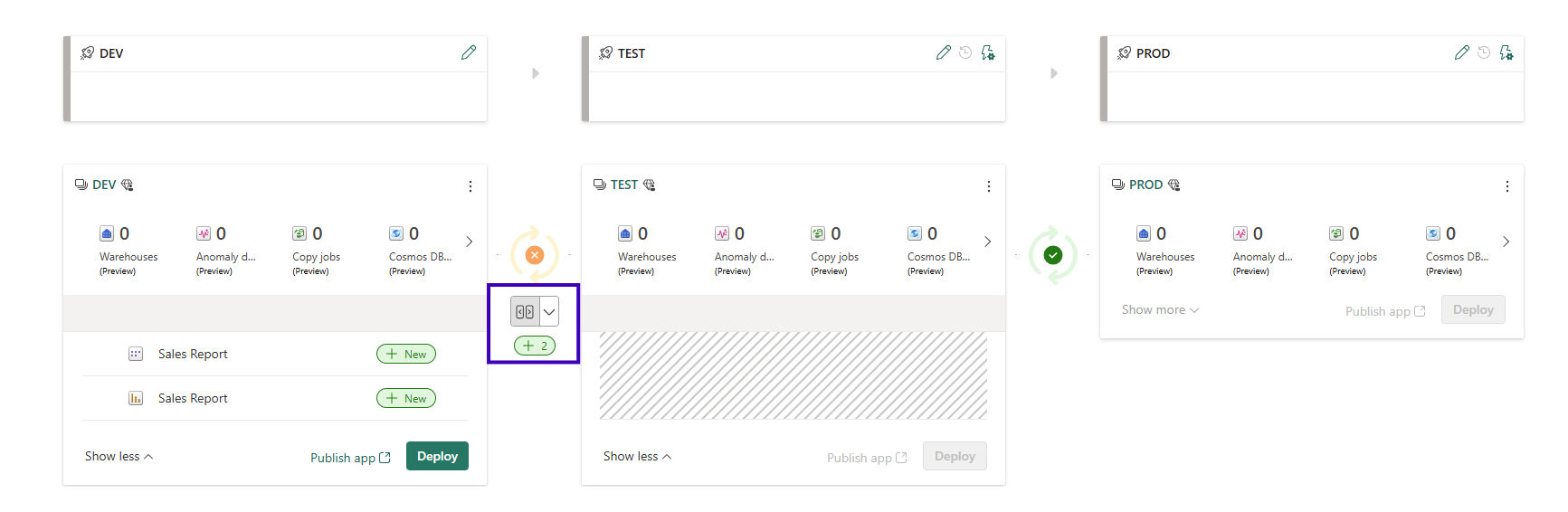The width and height of the screenshot is (1568, 512).
Task: Click the arrow between DEV and TEST stages
Action: (536, 73)
